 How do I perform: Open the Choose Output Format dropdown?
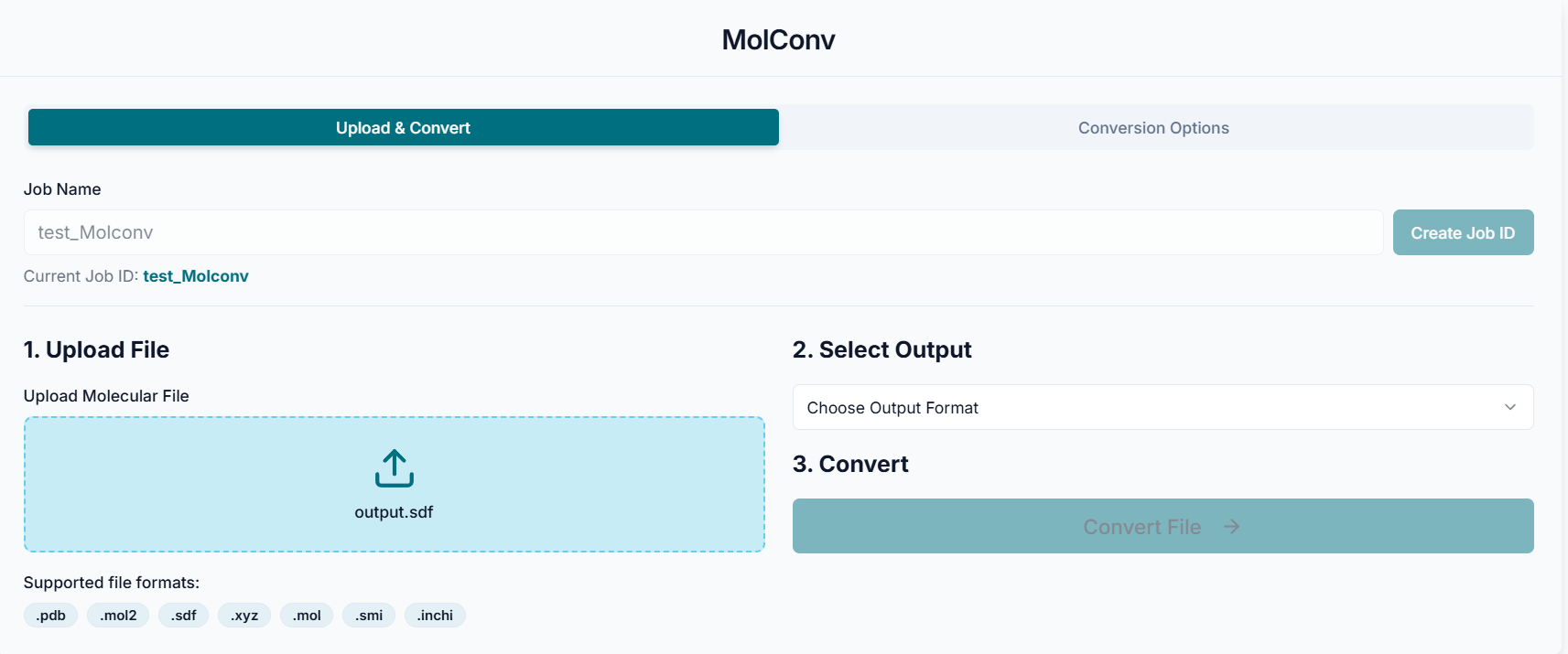click(x=1162, y=407)
